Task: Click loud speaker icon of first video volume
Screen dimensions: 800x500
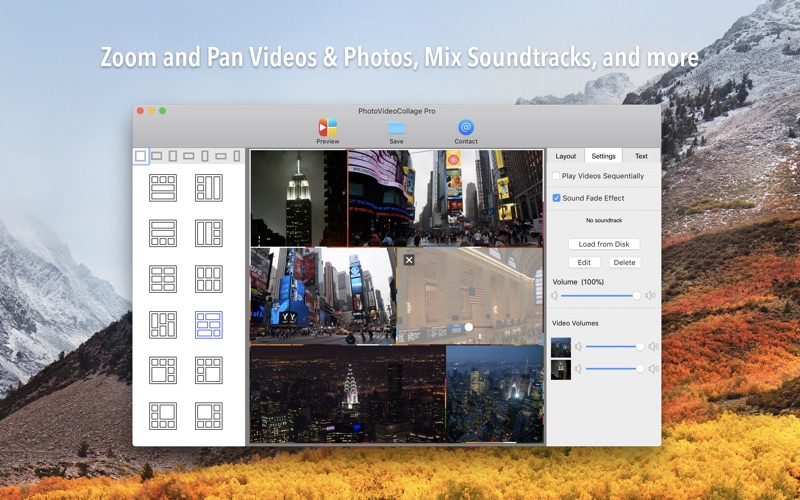Action: point(653,346)
